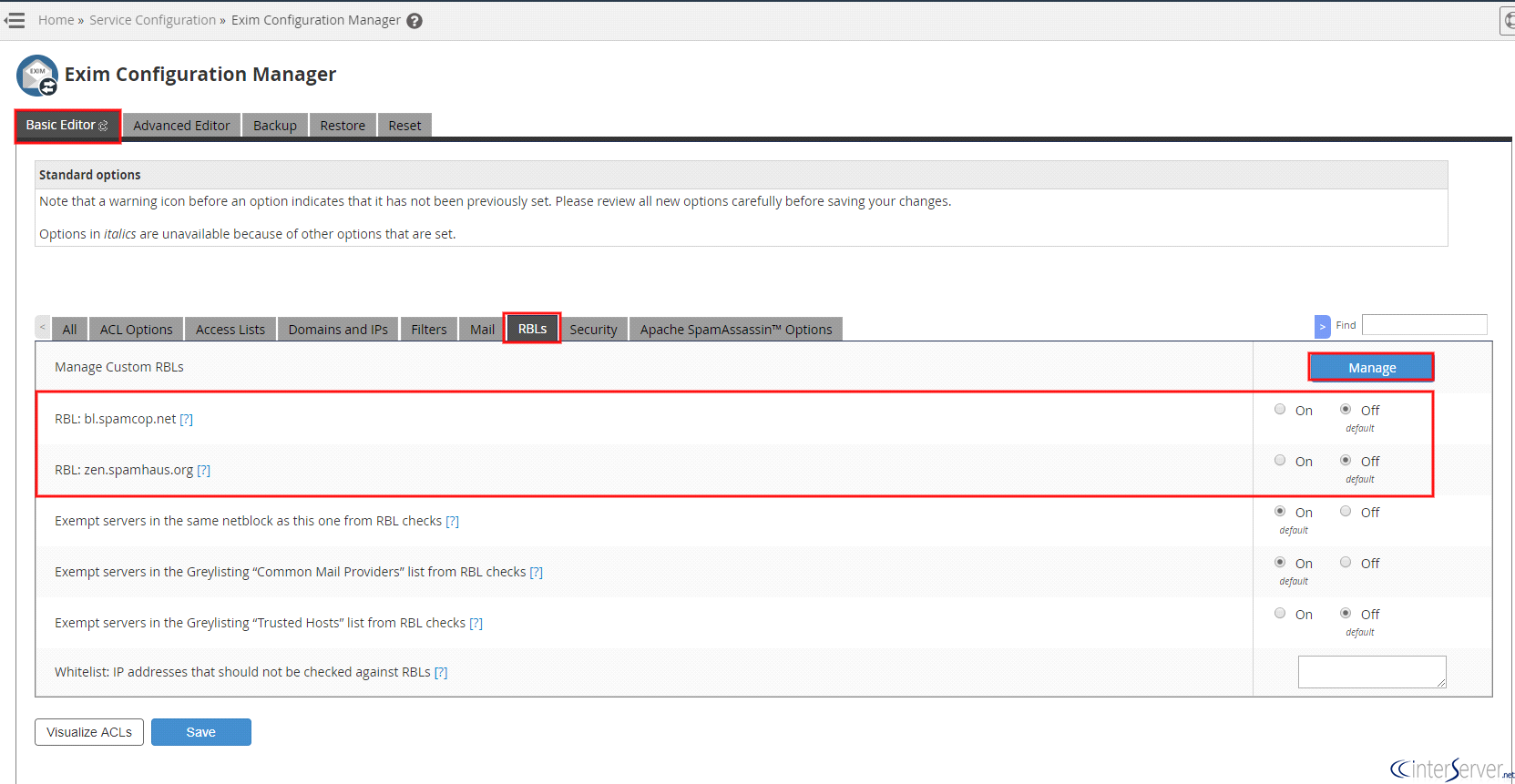Open help for RBL bl.spamcop.net
Image resolution: width=1515 pixels, height=784 pixels.
[186, 419]
